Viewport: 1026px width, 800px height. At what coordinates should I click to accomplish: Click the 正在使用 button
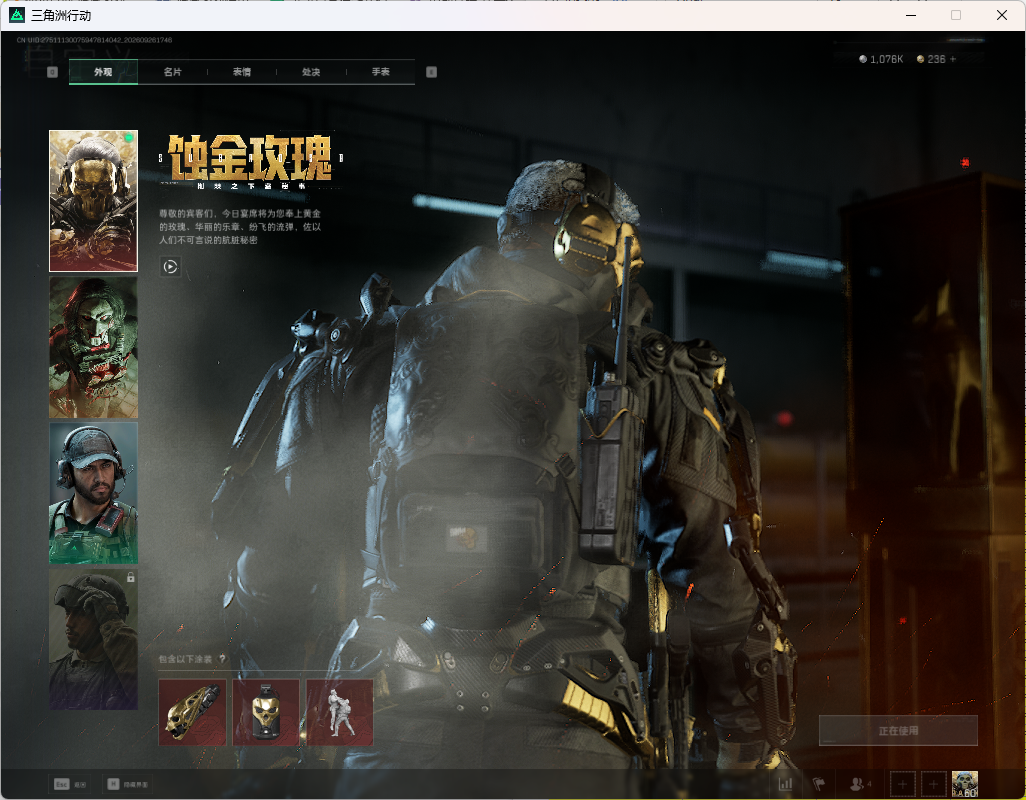(x=898, y=731)
